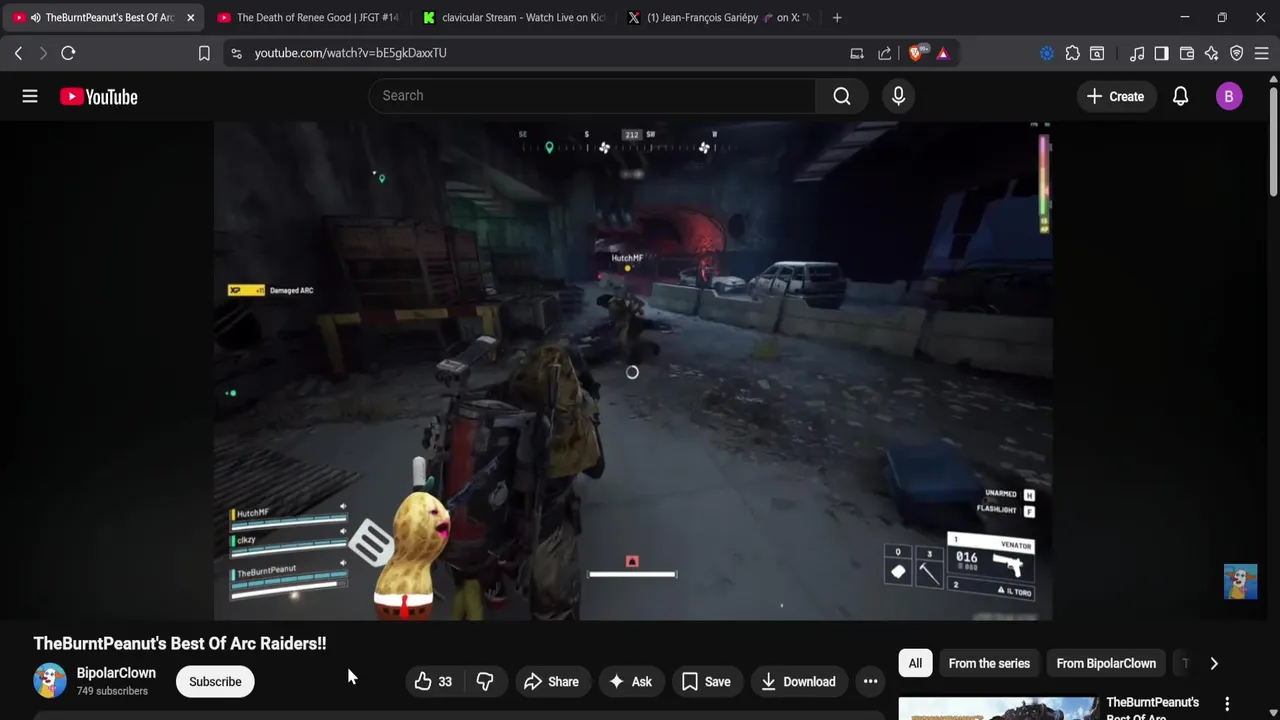Open the media control music note icon

point(1137,53)
